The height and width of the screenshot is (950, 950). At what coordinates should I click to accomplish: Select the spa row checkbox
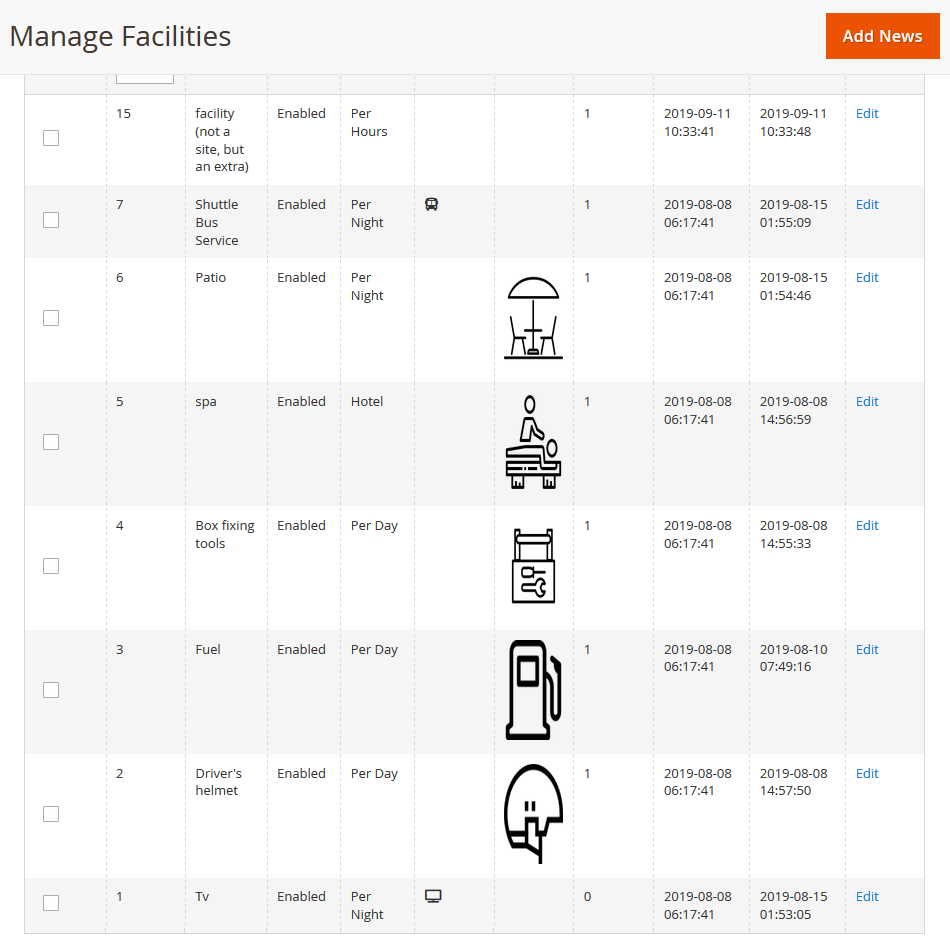[51, 442]
